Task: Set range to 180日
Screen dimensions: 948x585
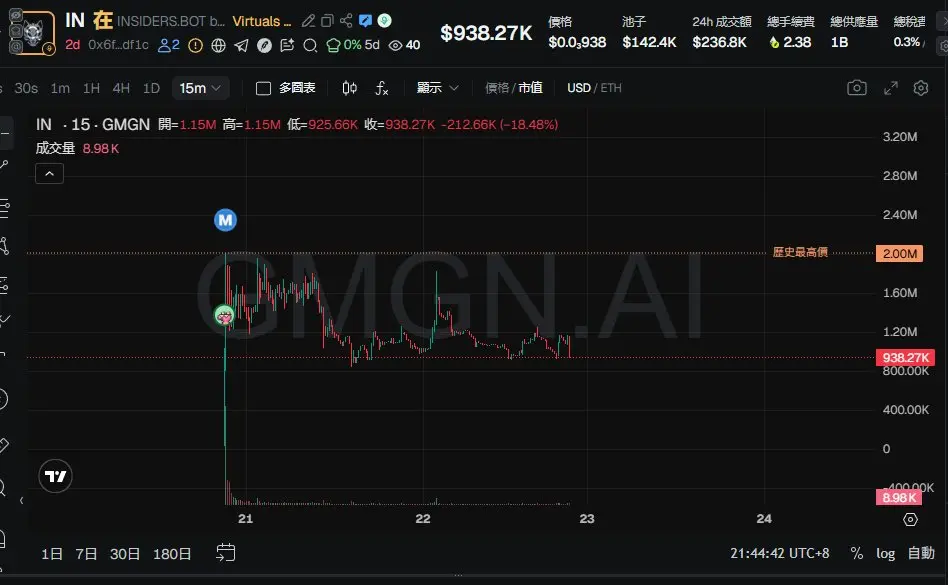Action: [x=172, y=554]
